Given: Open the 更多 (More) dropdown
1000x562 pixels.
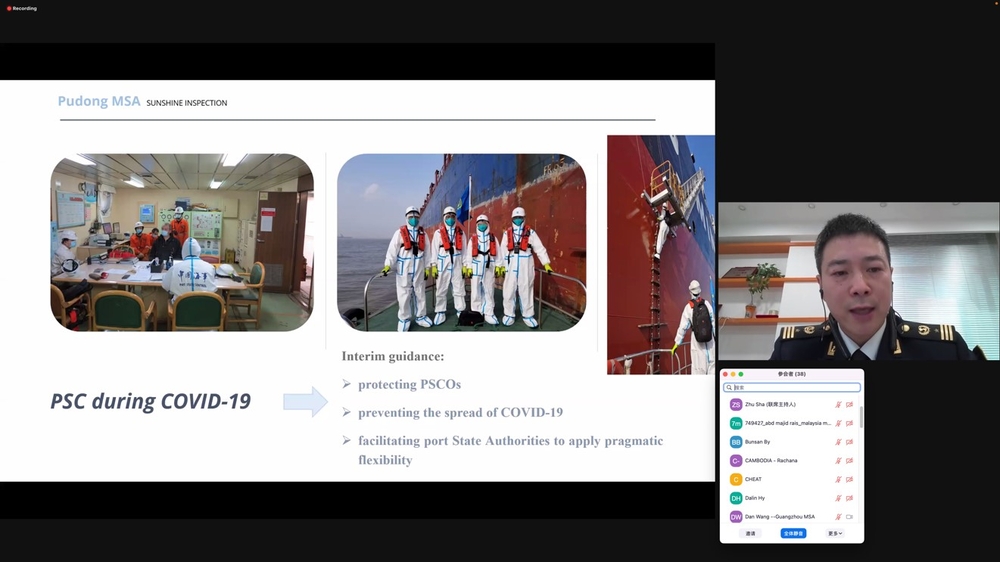Looking at the screenshot, I should 835,533.
